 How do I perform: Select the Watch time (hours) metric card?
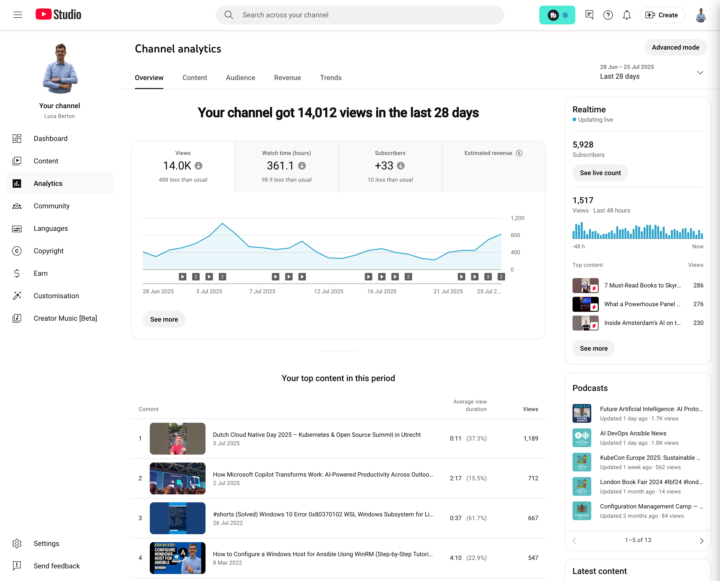(x=287, y=166)
